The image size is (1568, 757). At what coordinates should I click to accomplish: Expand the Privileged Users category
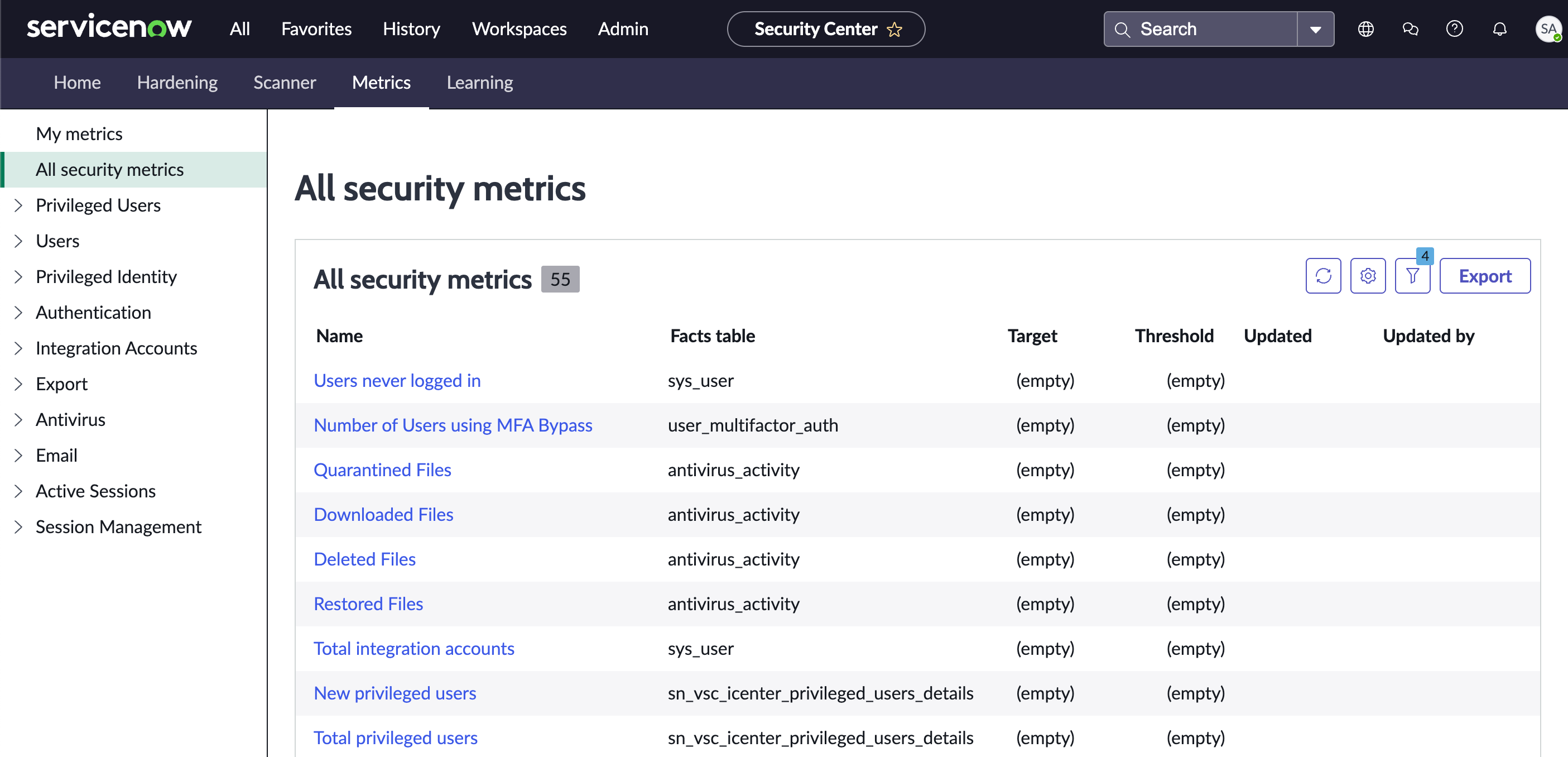click(x=18, y=205)
